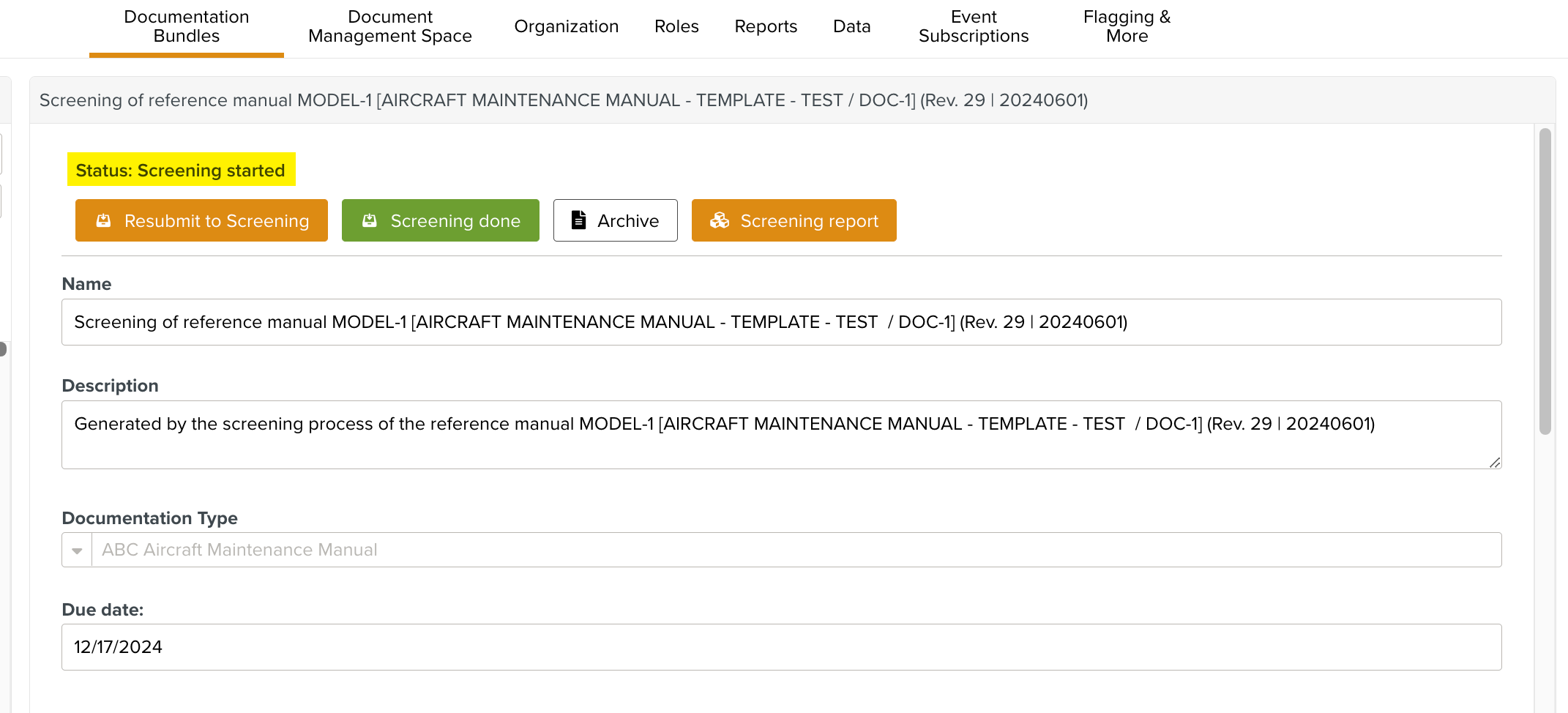Go to the Organization tab
Viewport: 1568px width, 713px height.
coord(566,26)
